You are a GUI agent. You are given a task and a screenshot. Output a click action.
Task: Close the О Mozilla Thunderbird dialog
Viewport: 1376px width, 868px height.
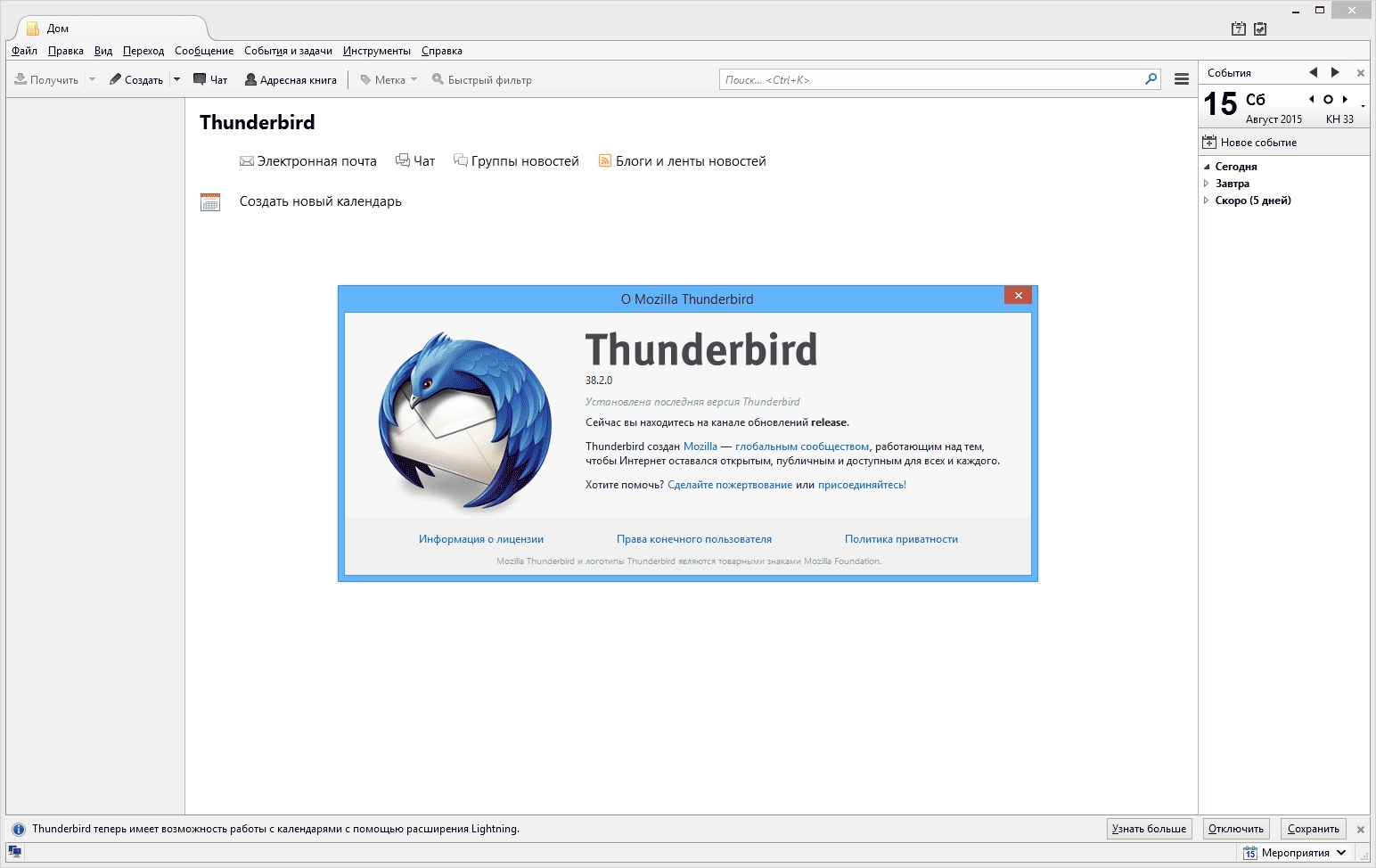1018,295
